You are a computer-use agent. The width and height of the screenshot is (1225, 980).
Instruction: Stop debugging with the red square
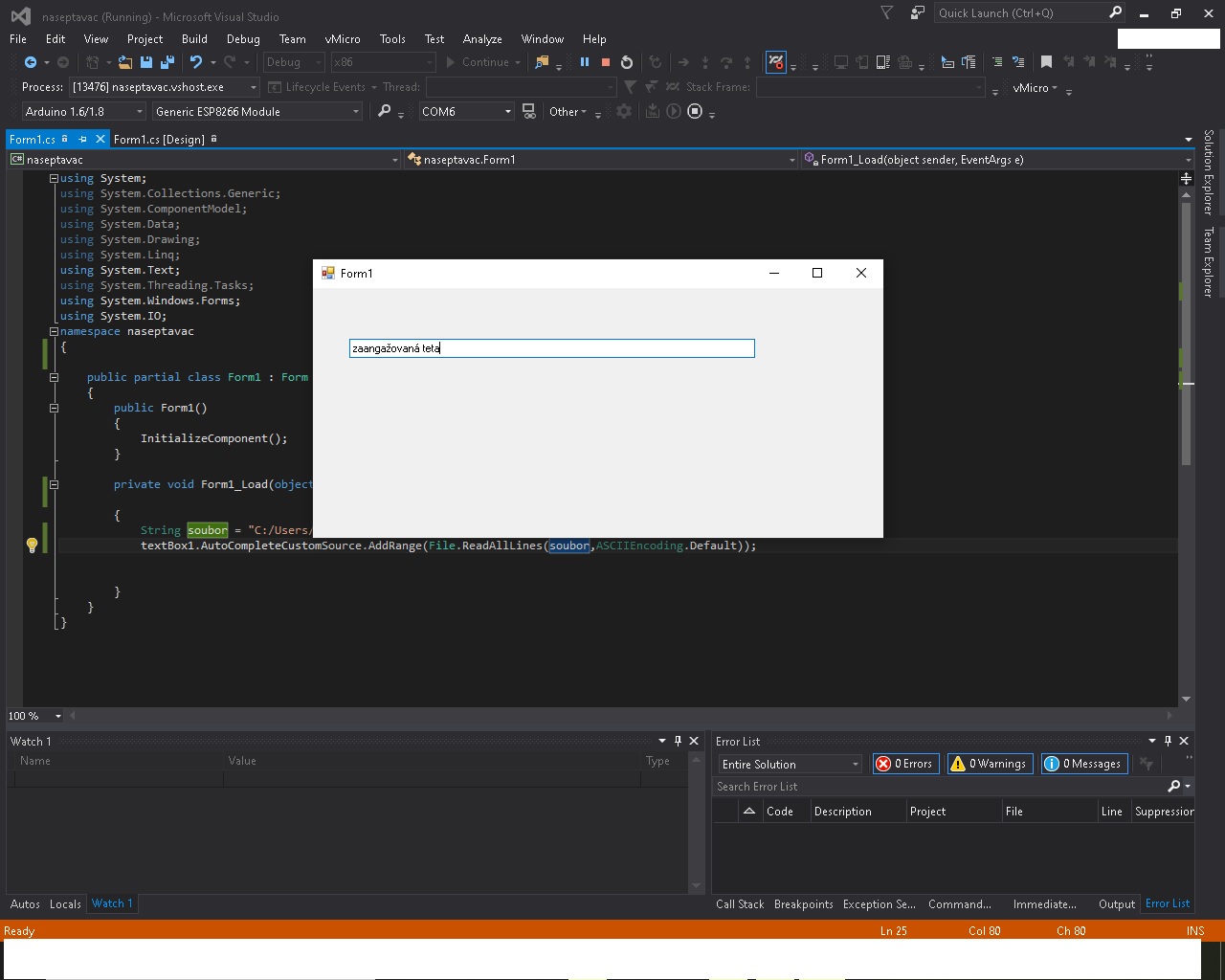[x=606, y=62]
